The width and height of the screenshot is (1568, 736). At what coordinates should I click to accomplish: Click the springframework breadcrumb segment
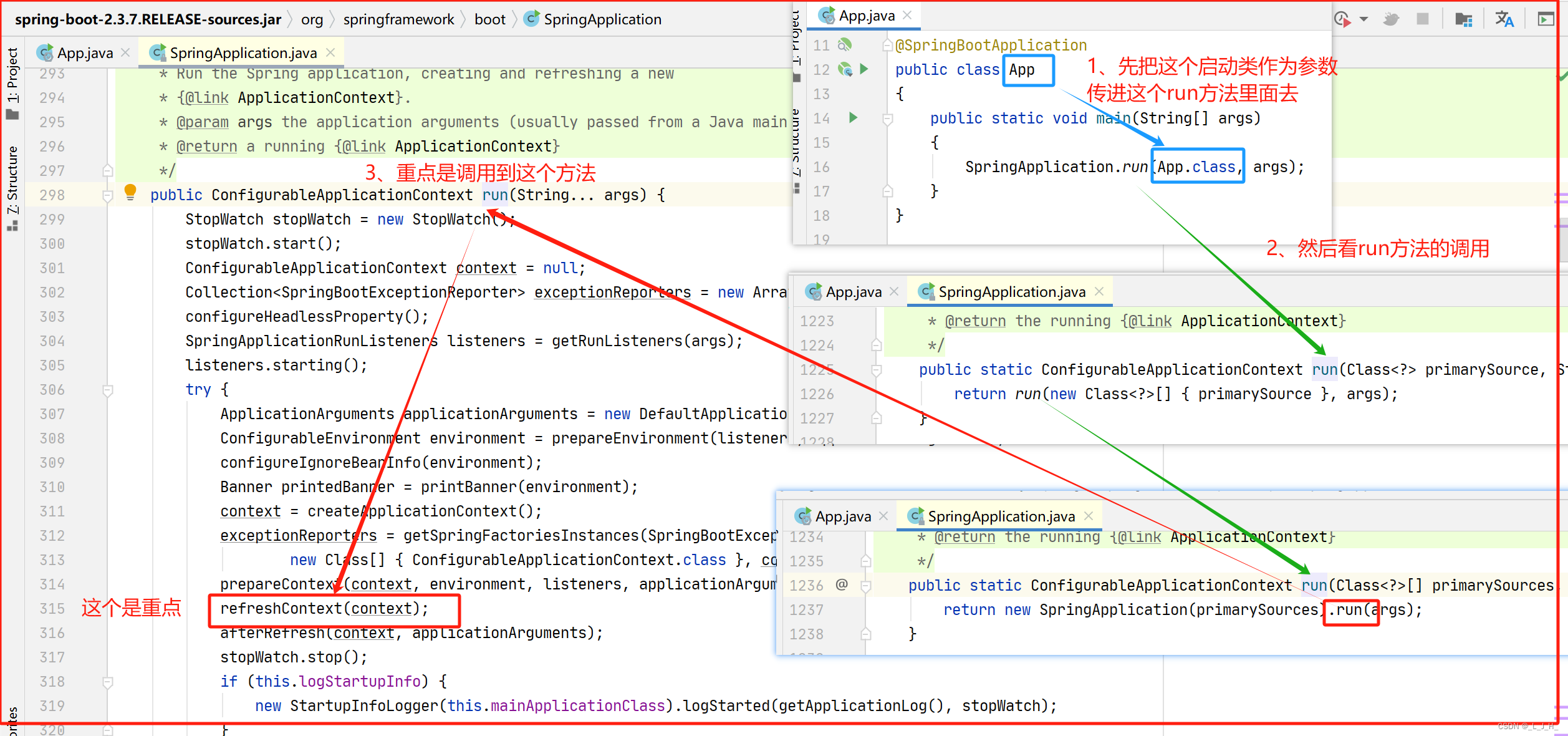398,19
